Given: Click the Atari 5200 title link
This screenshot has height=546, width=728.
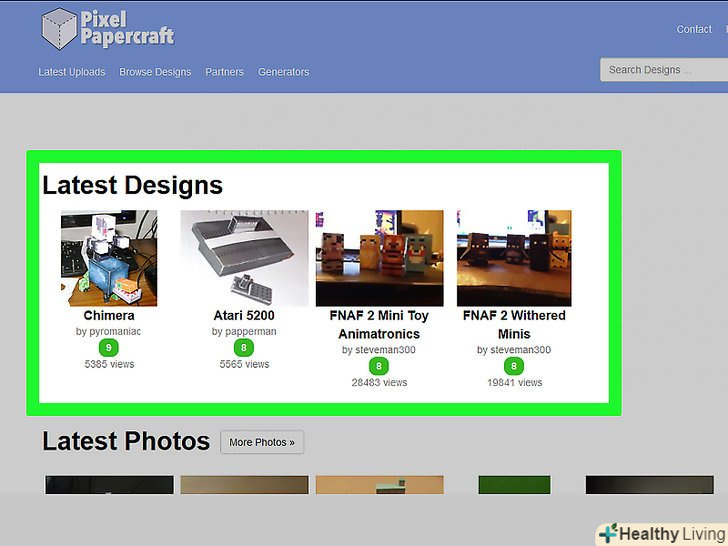Looking at the screenshot, I should click(x=244, y=316).
